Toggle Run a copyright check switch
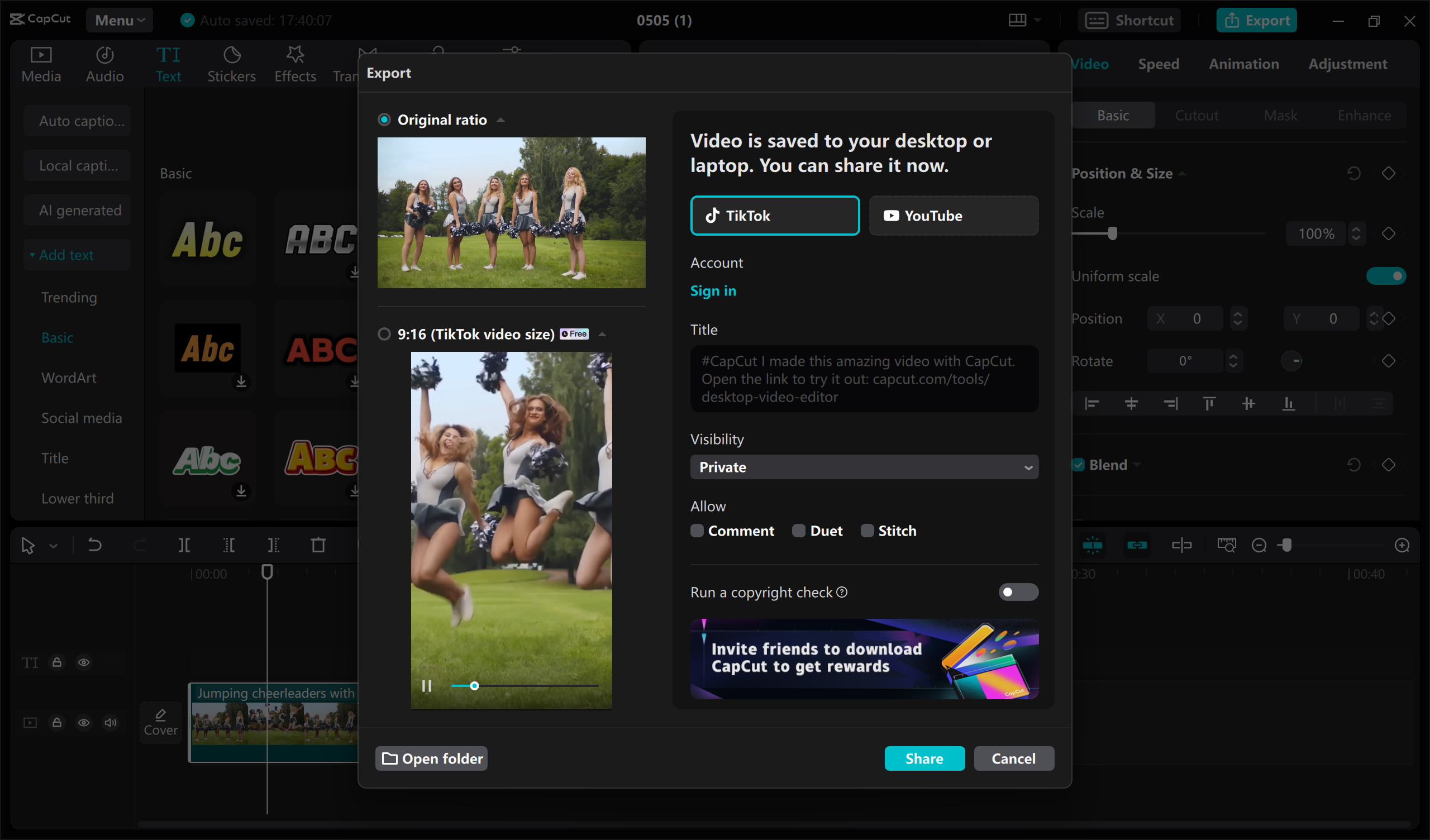Image resolution: width=1430 pixels, height=840 pixels. (x=1018, y=592)
